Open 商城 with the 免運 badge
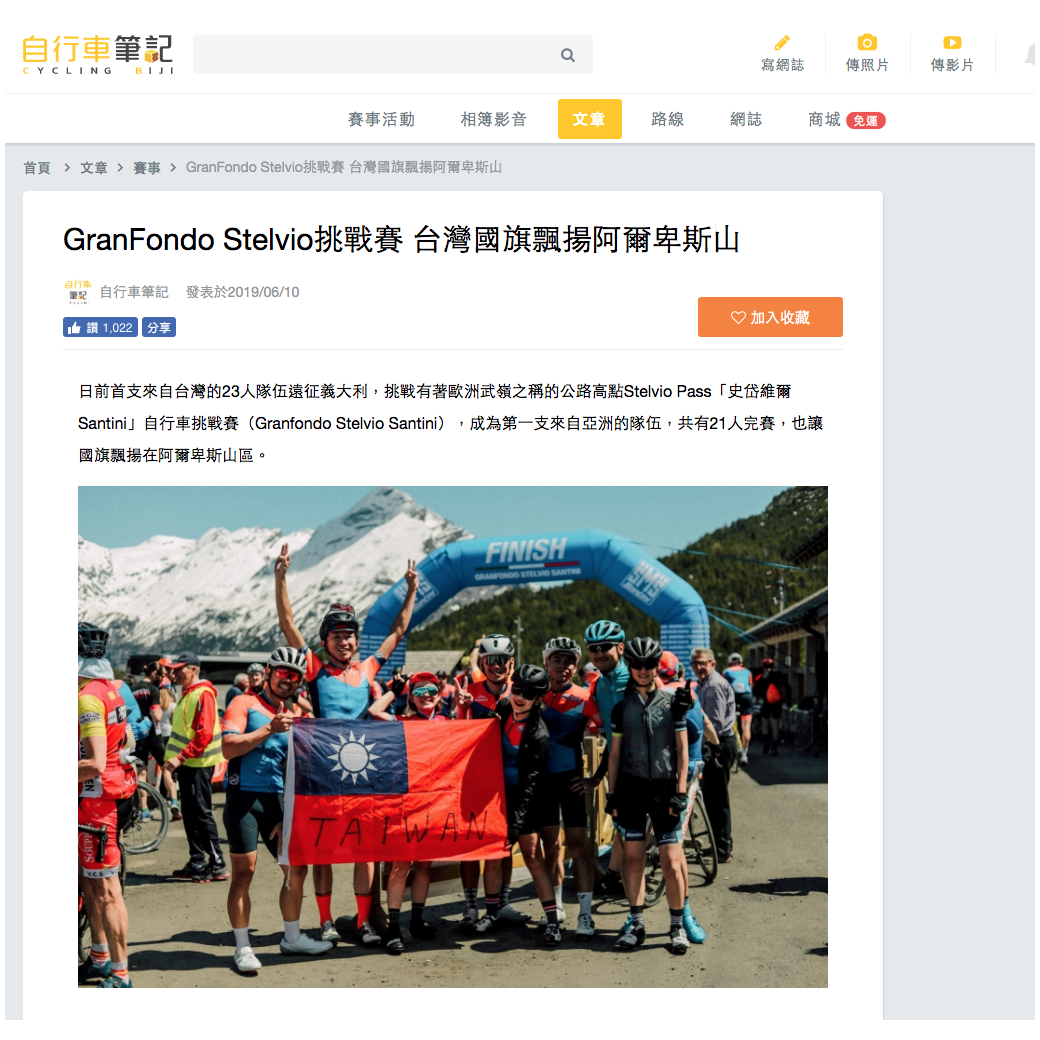The height and width of the screenshot is (1040, 1040). click(846, 120)
